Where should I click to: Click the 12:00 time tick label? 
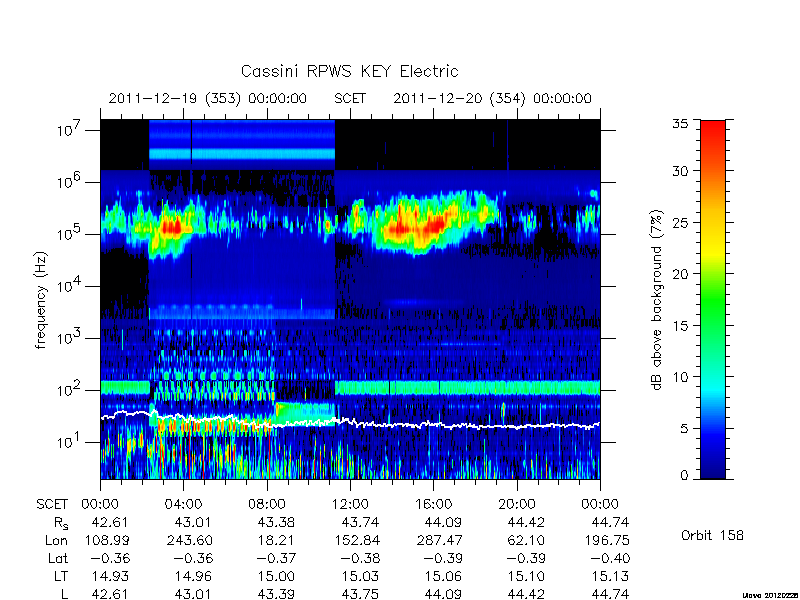(x=350, y=505)
